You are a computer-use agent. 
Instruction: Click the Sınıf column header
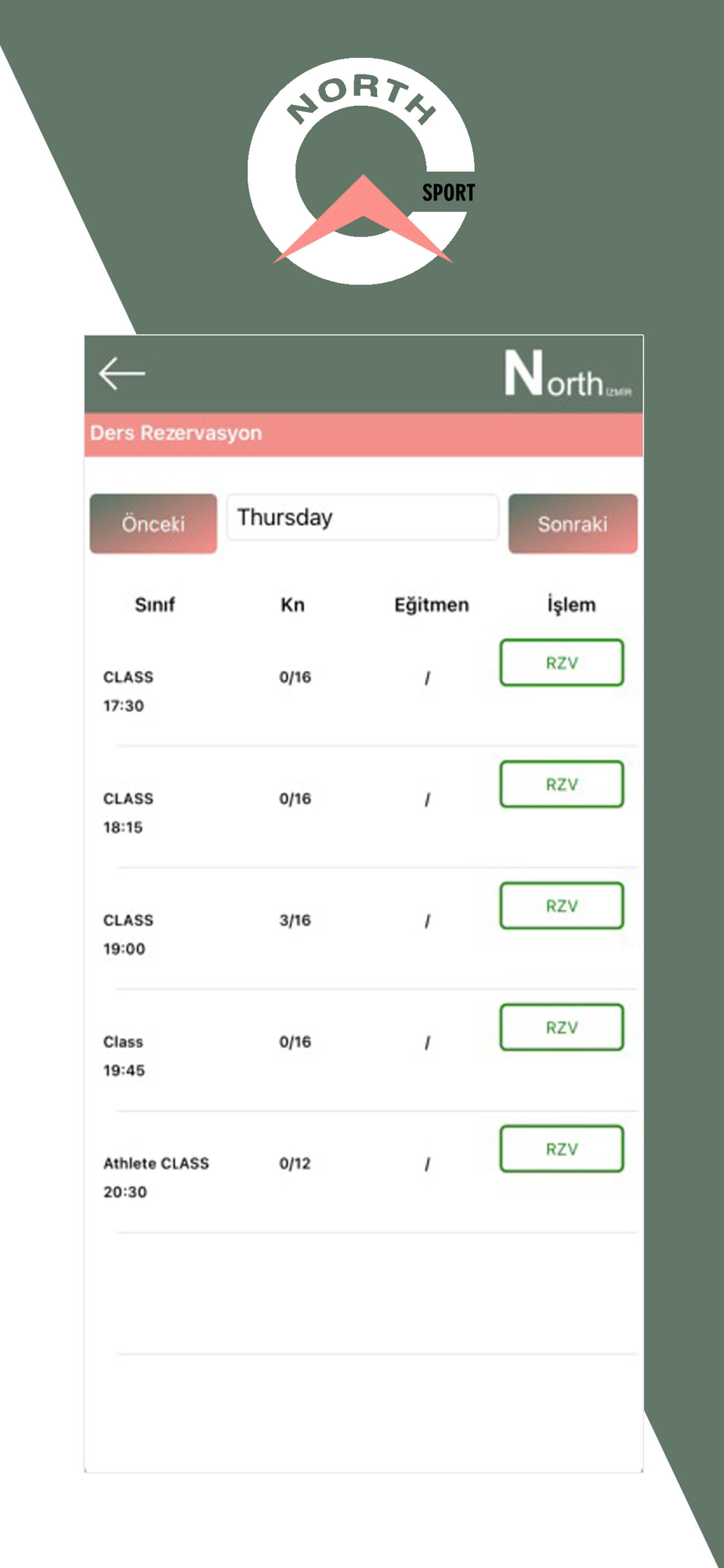click(x=154, y=604)
